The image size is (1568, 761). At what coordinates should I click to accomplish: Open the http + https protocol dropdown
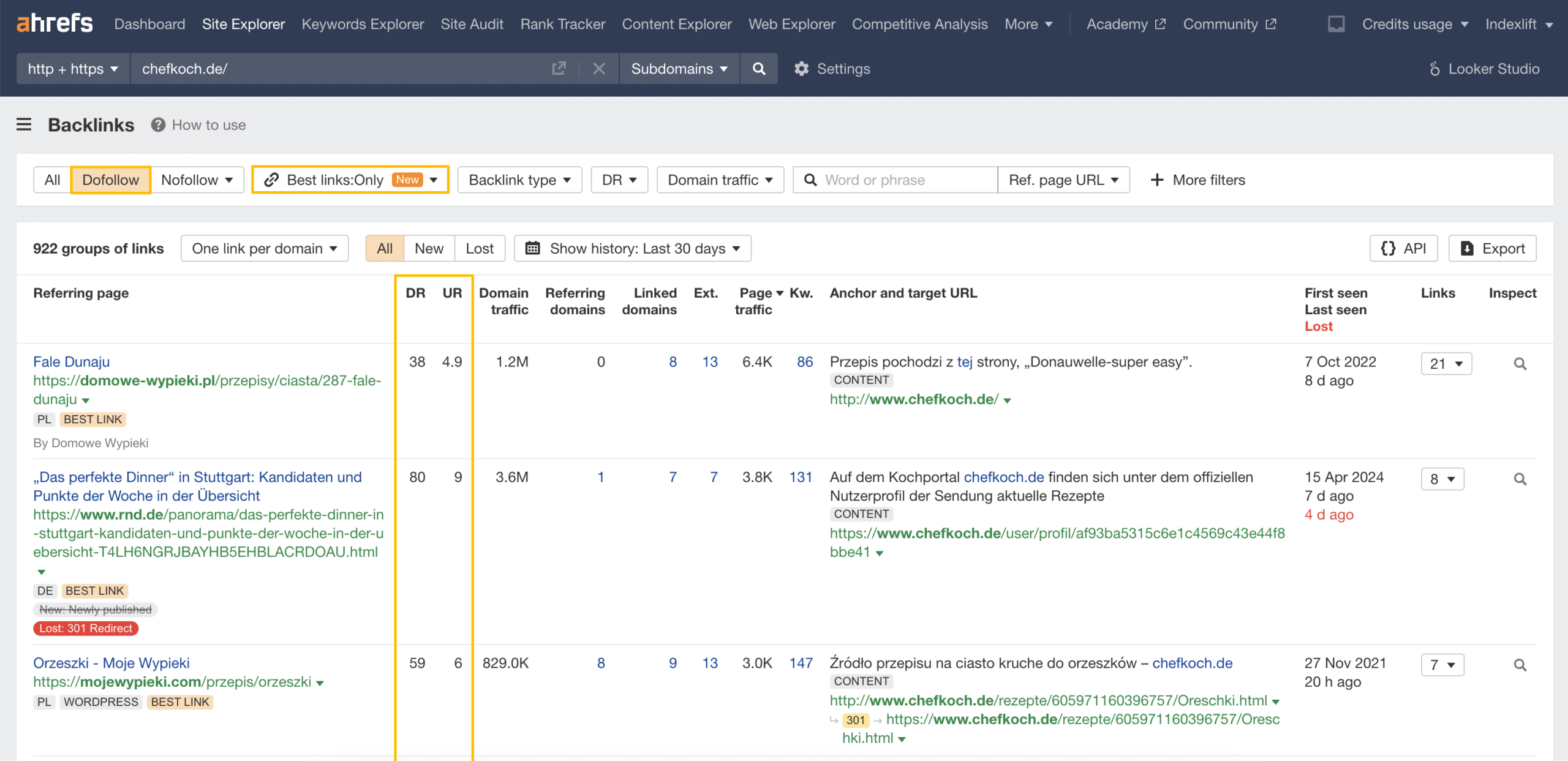[73, 69]
